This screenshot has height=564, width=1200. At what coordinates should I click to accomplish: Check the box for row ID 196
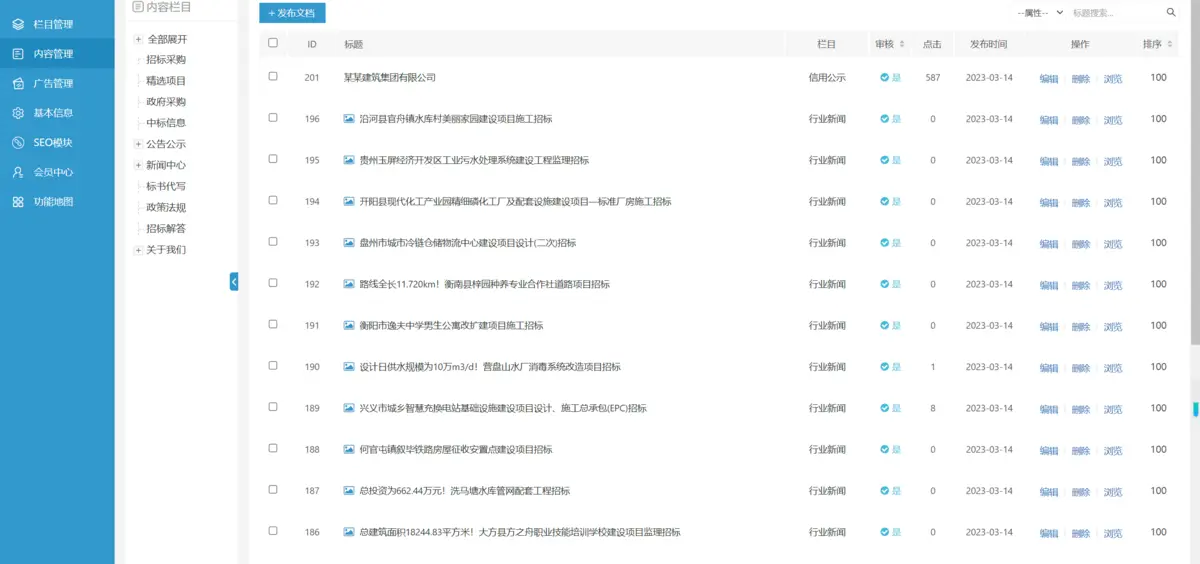click(273, 117)
